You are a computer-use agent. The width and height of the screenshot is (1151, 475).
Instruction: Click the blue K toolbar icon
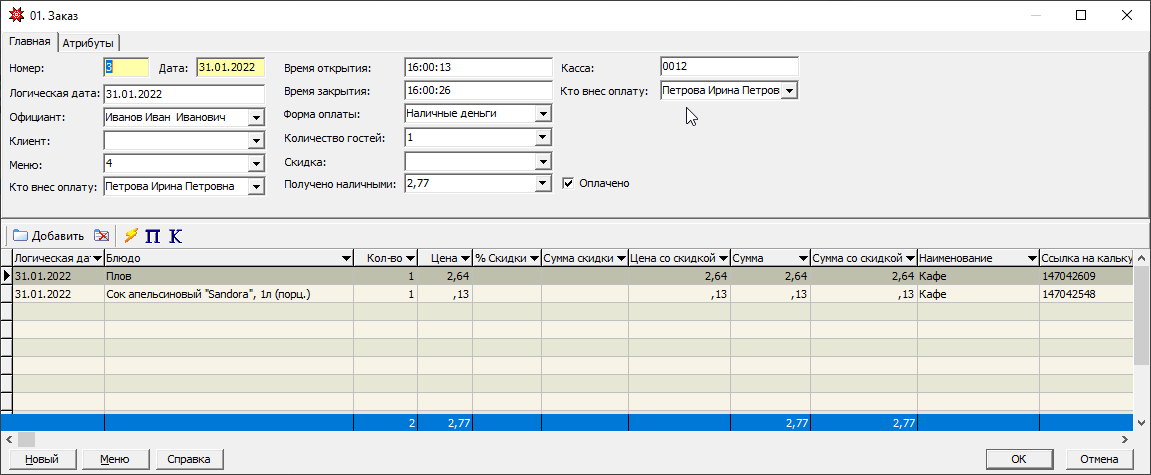[x=176, y=236]
